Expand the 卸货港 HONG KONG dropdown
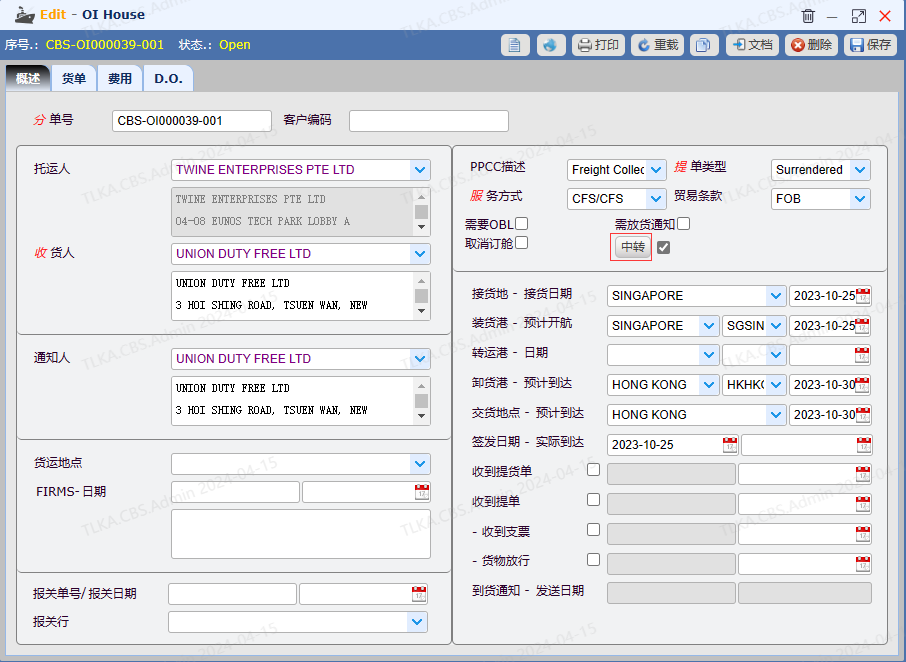Screen dimensions: 906x662 click(x=708, y=385)
